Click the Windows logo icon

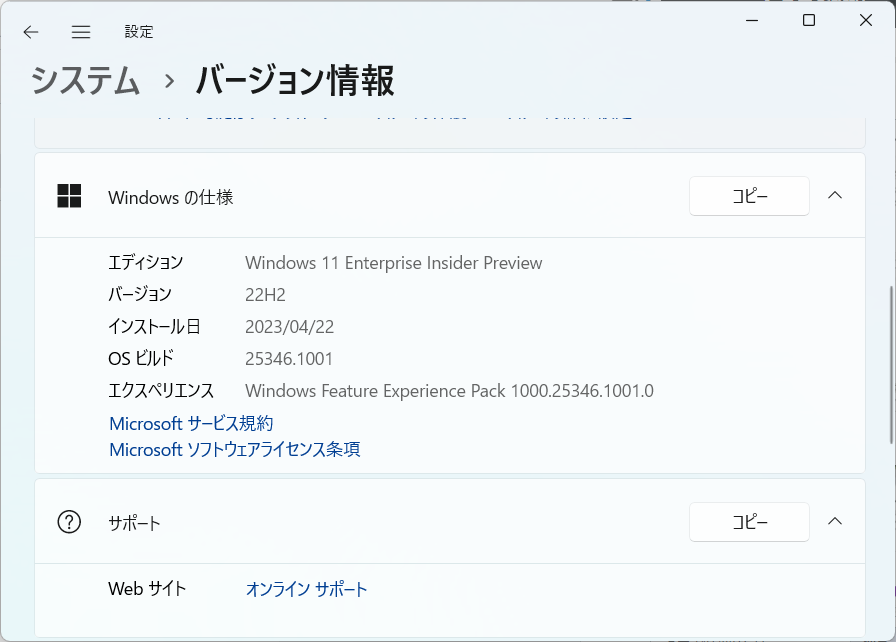coord(69,196)
